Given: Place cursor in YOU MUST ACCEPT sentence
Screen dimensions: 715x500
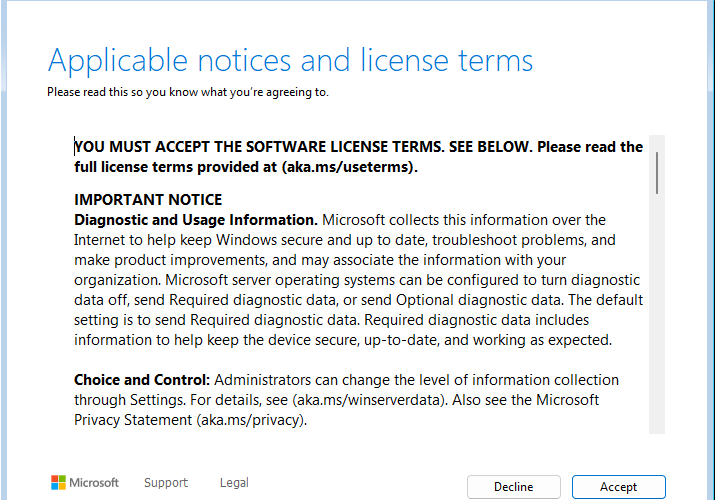Looking at the screenshot, I should [x=258, y=147].
